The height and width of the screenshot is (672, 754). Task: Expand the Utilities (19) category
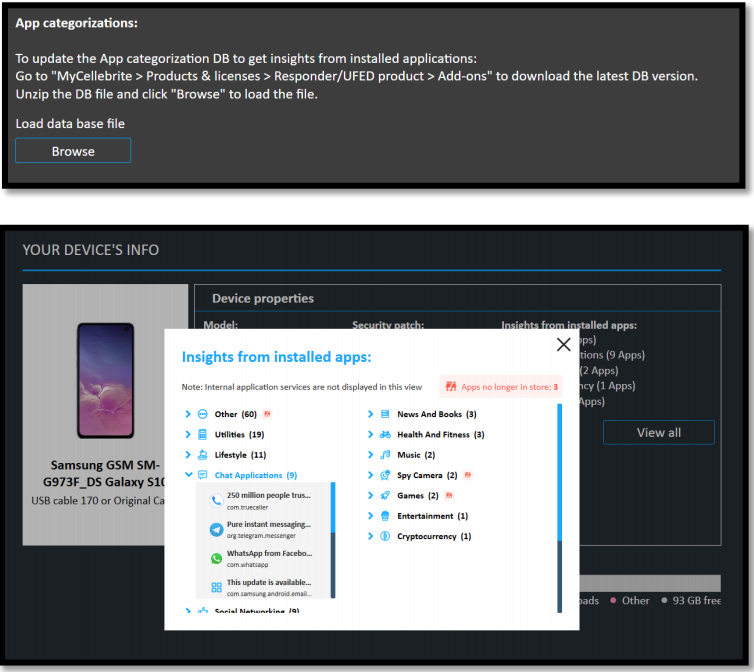pos(188,434)
